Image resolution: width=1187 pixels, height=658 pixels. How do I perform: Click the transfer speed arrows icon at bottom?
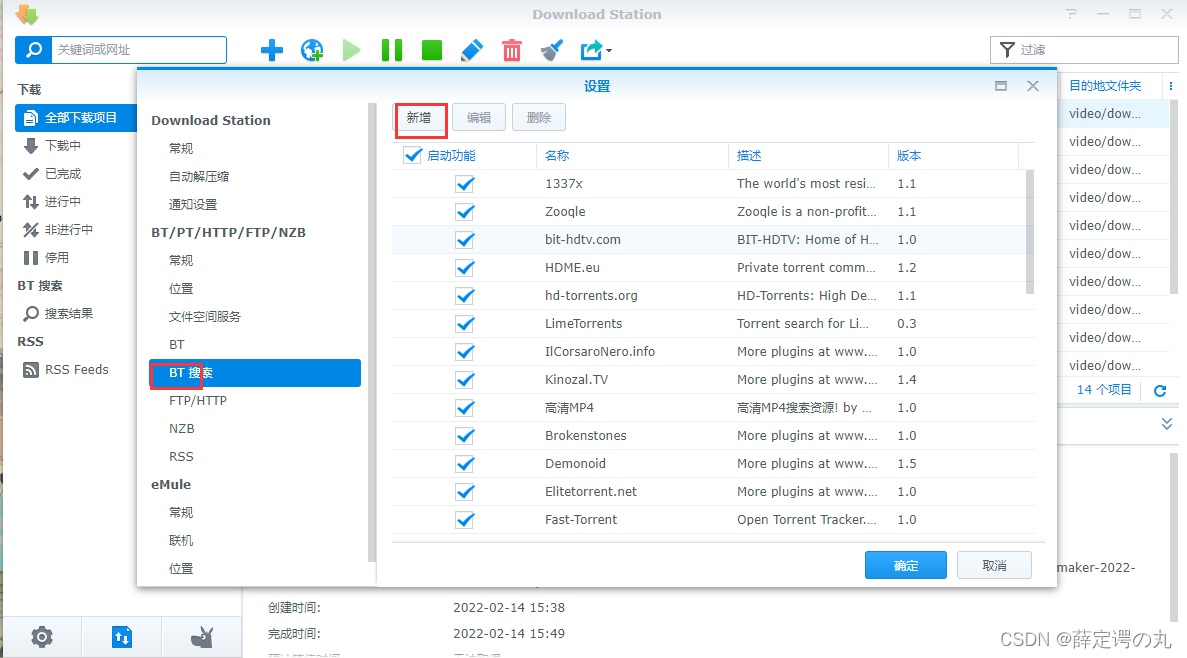[x=122, y=637]
